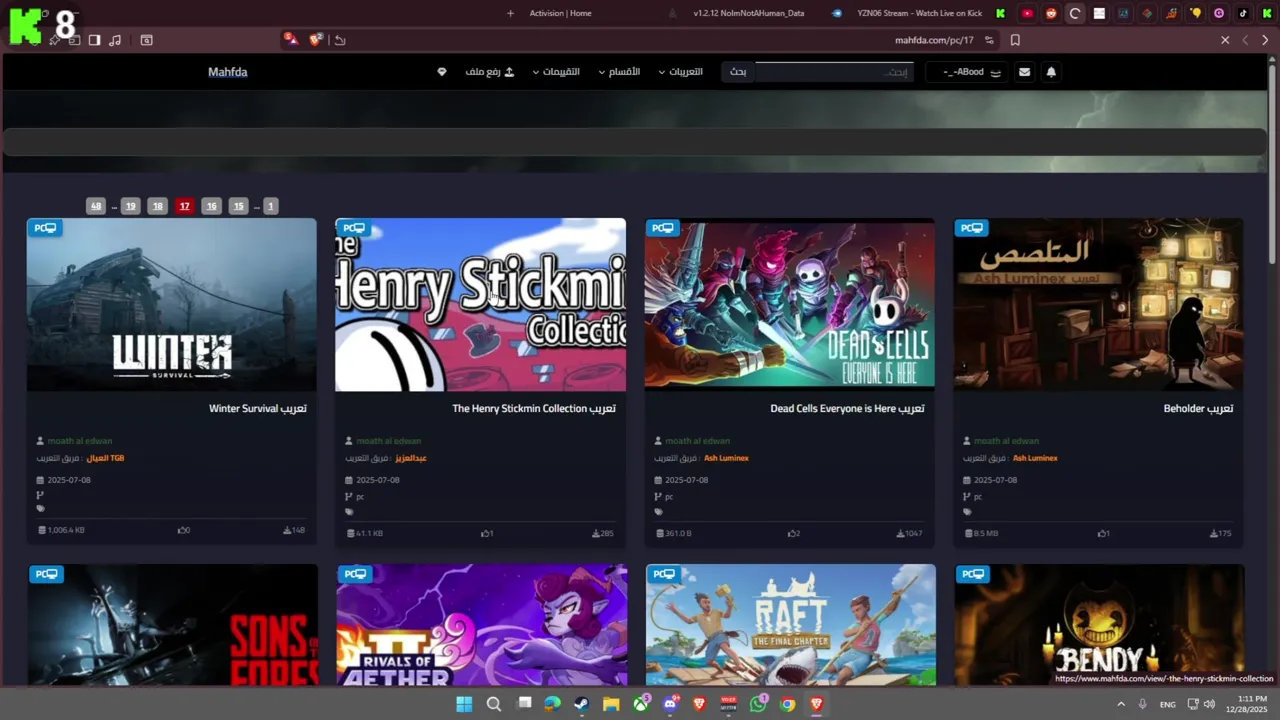
Task: Go to page 1 in pagination
Action: click(270, 206)
